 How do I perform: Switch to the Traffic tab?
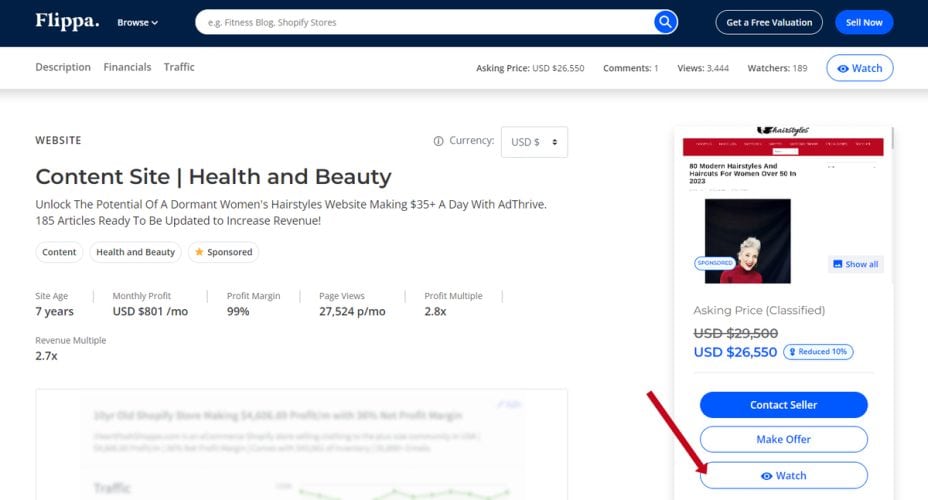pyautogui.click(x=179, y=67)
